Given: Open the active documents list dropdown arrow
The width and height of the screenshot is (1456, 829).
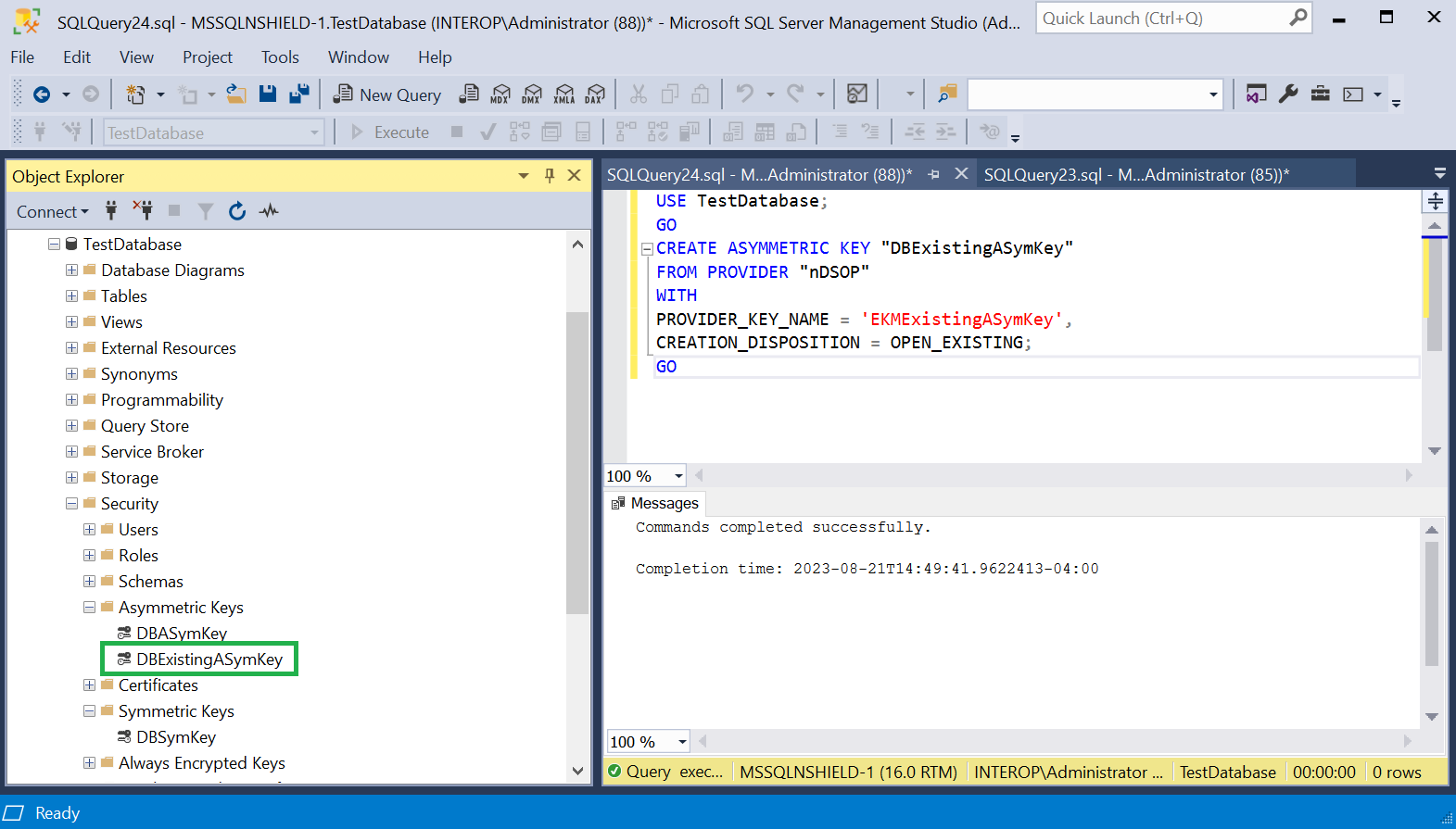Looking at the screenshot, I should pos(1439,173).
